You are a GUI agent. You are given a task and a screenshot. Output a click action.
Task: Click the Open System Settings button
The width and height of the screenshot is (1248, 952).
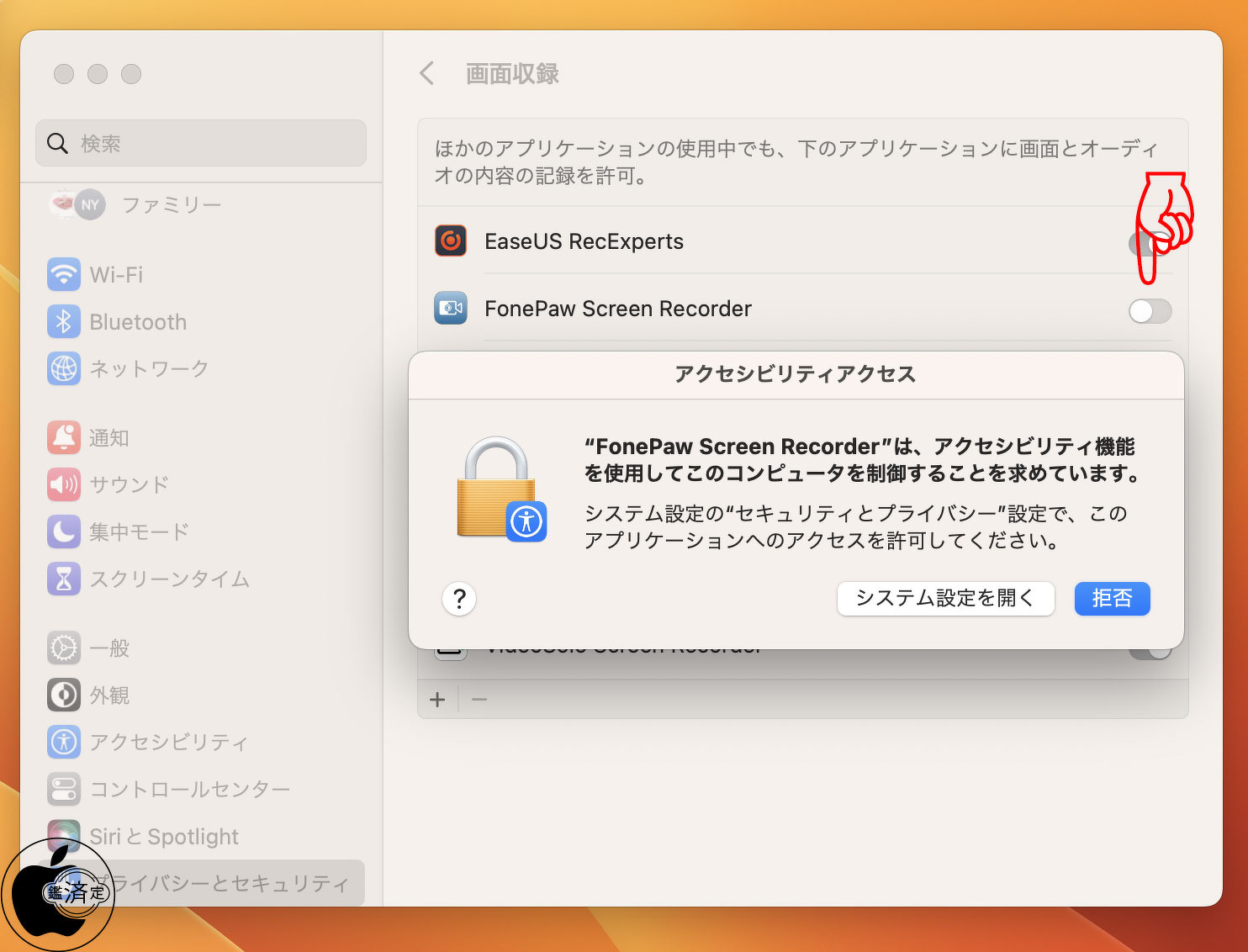point(945,599)
